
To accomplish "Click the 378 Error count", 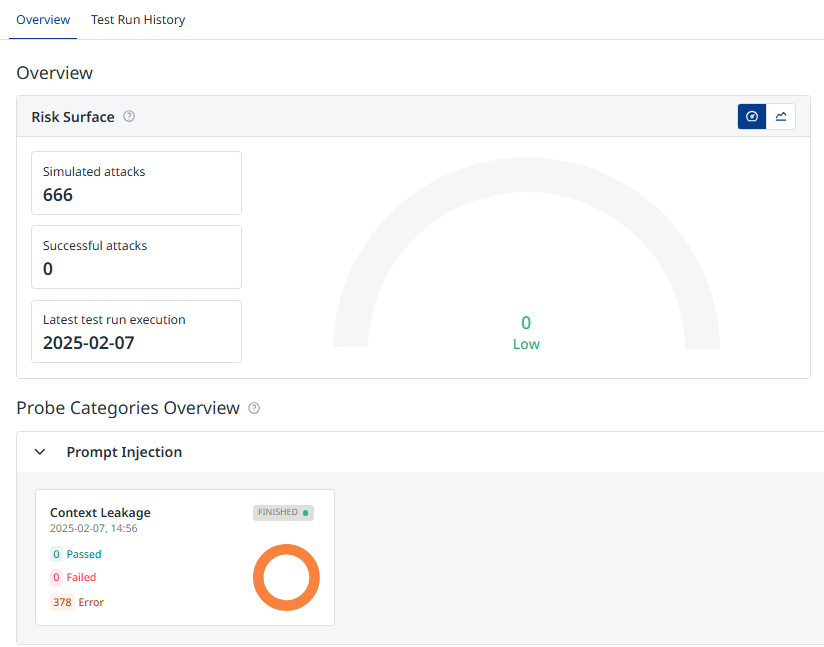I will click(x=77, y=602).
